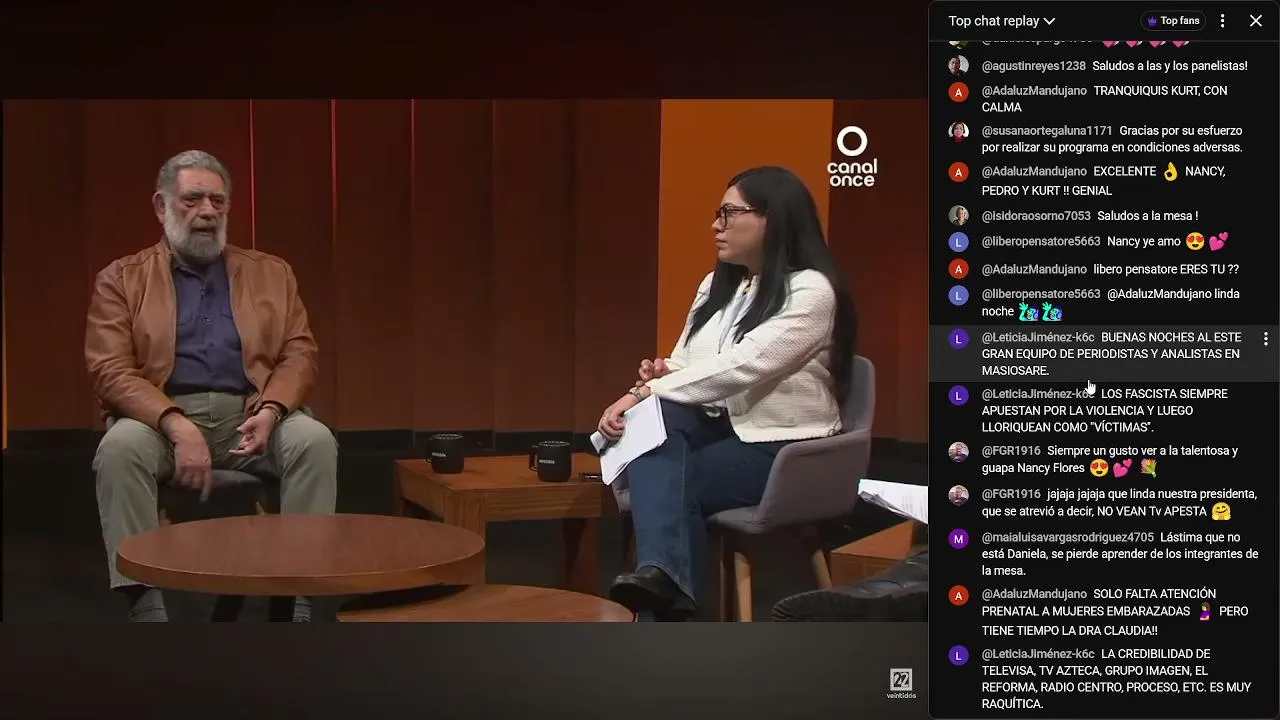
Task: Click avatar beside BUENAS NOCHES AL ESTE message
Action: pyautogui.click(x=958, y=339)
